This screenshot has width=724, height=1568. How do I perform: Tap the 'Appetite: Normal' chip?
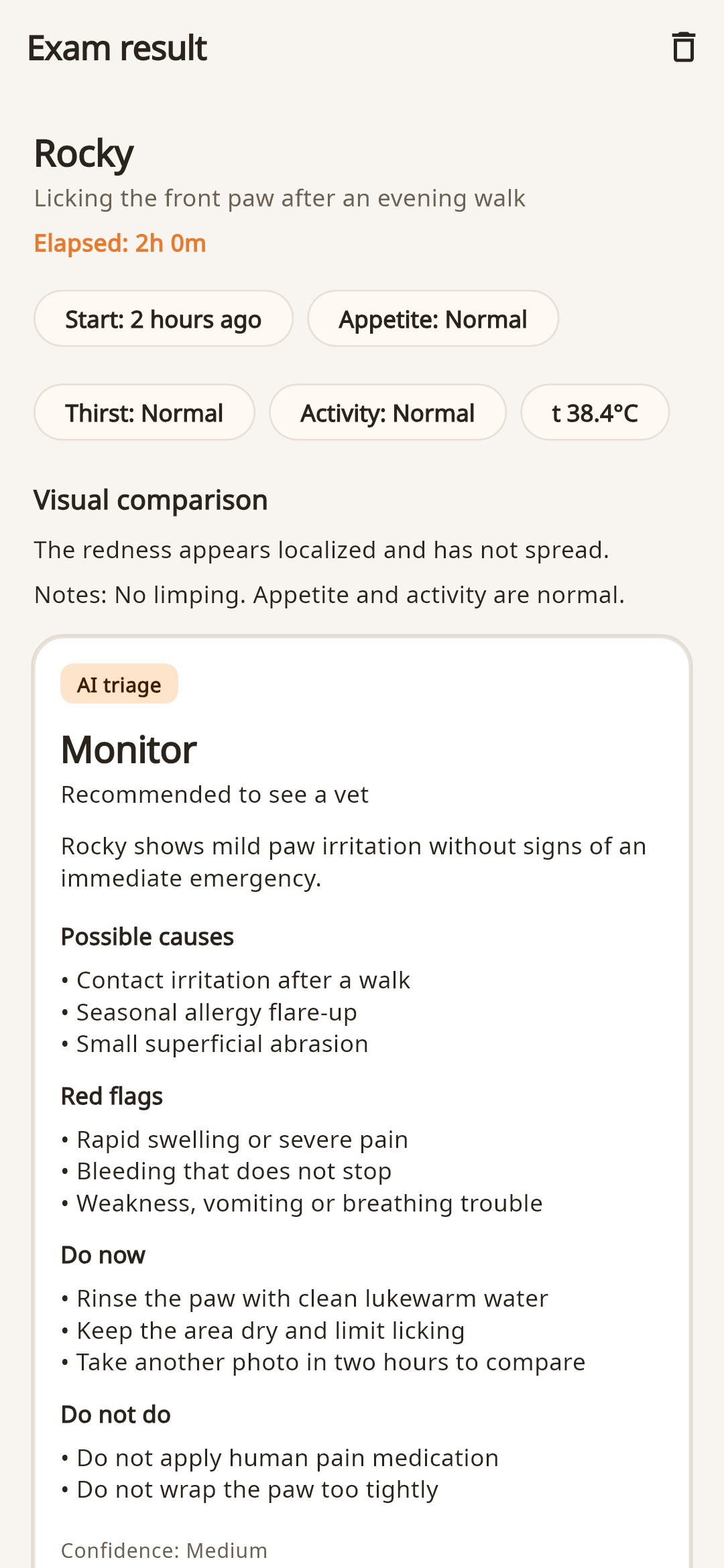pyautogui.click(x=433, y=319)
